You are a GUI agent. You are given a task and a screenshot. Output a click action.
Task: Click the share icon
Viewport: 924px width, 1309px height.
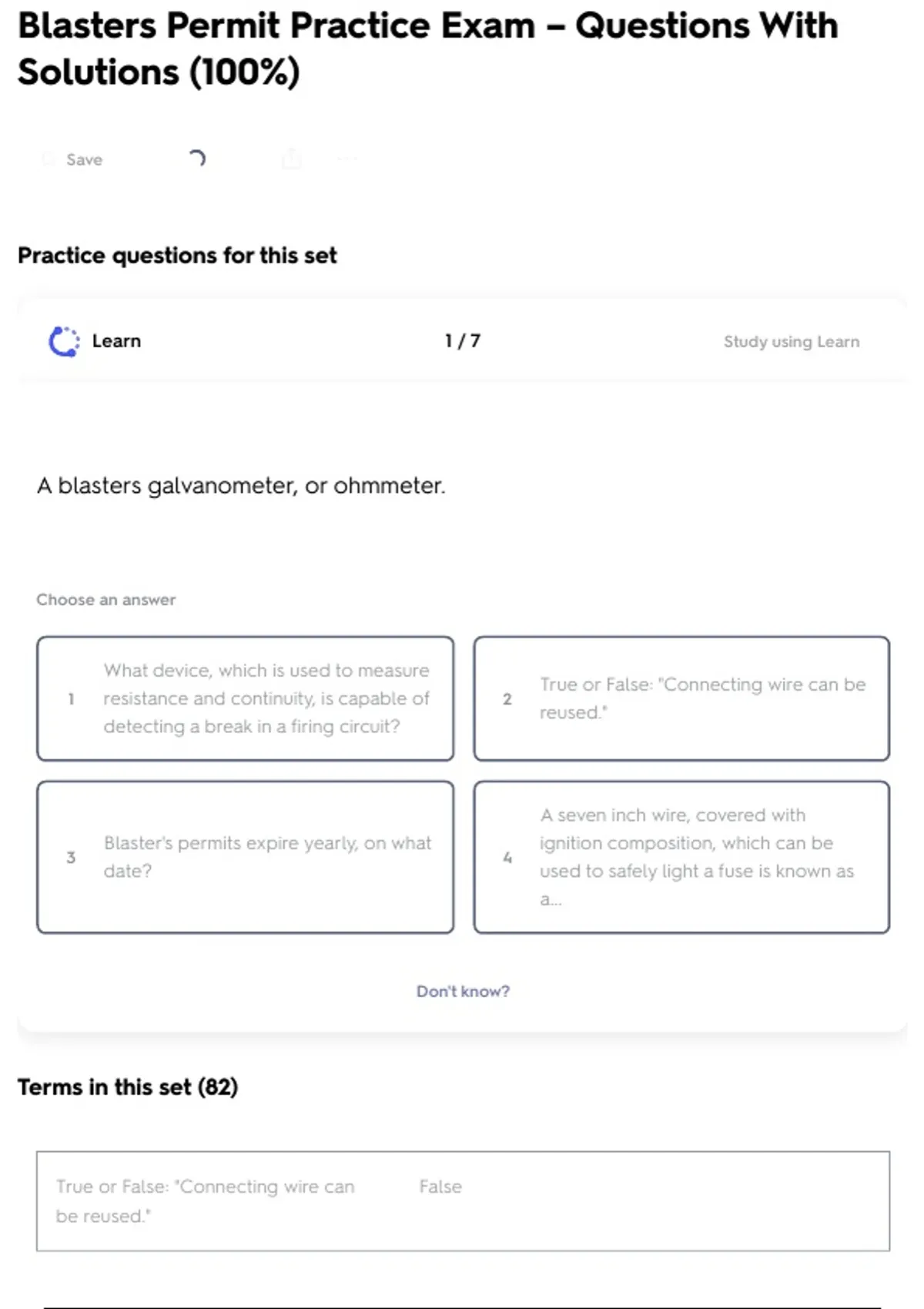291,159
